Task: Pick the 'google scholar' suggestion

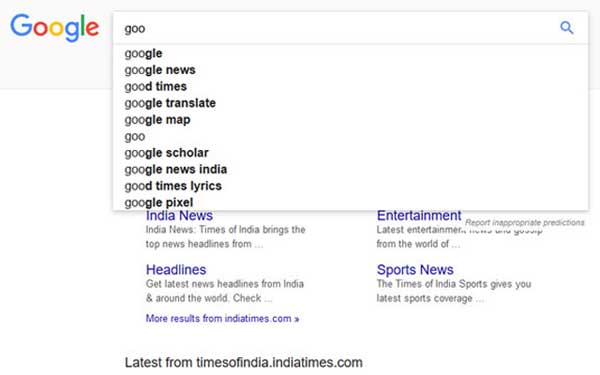Action: [351, 153]
